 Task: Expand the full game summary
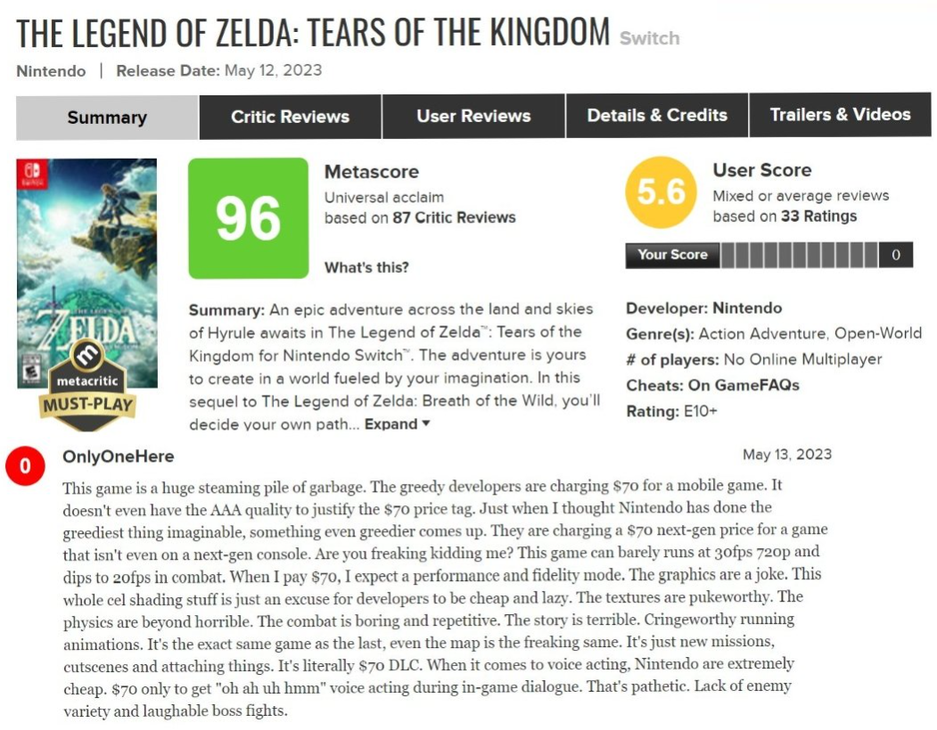[x=397, y=424]
